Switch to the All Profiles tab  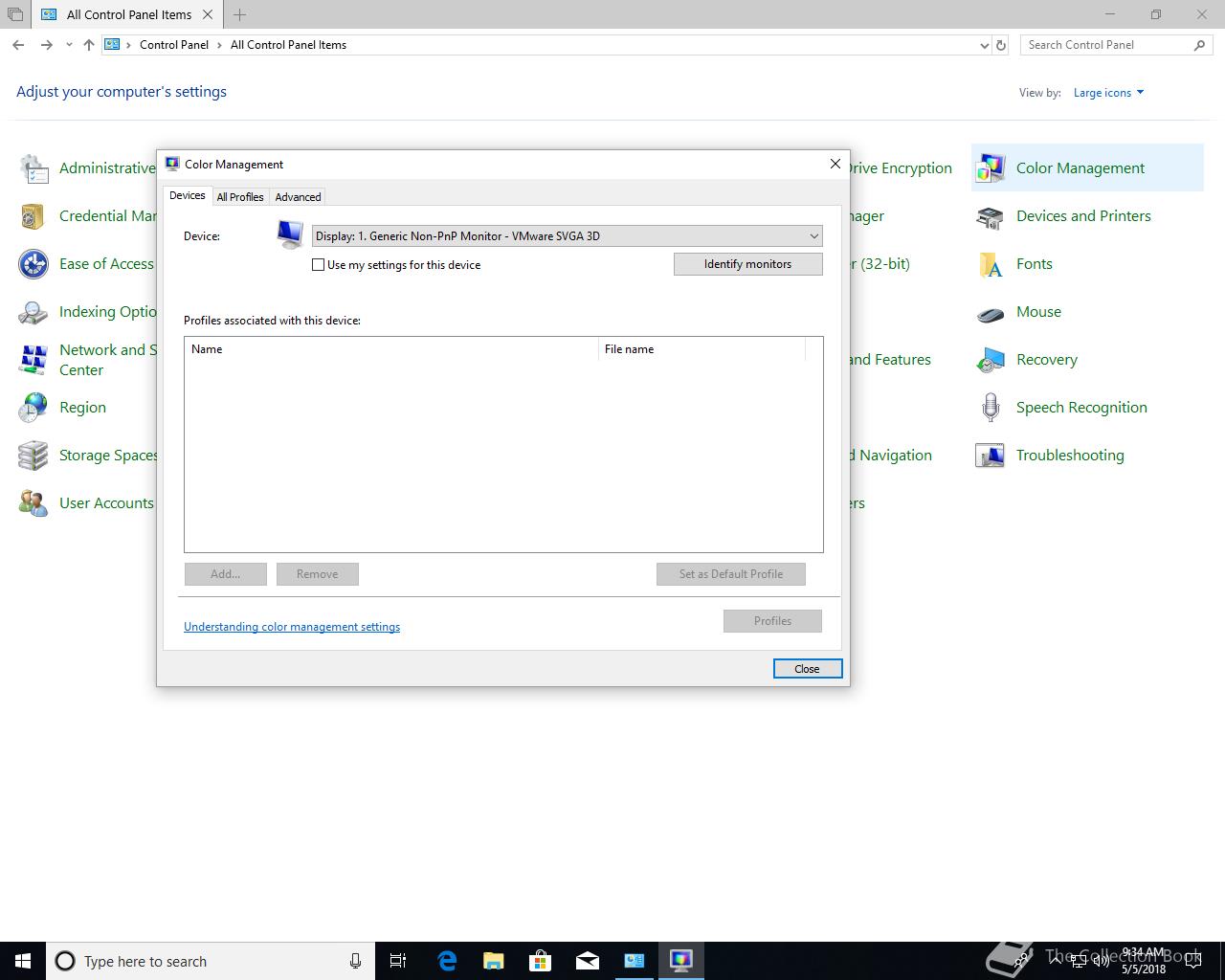pyautogui.click(x=240, y=197)
